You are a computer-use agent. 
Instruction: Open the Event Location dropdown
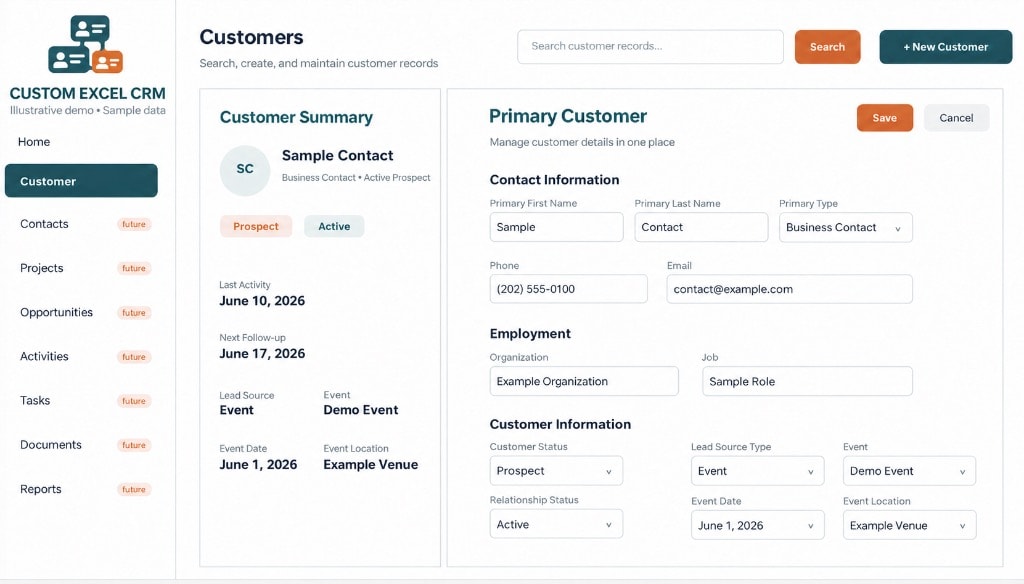pos(910,525)
